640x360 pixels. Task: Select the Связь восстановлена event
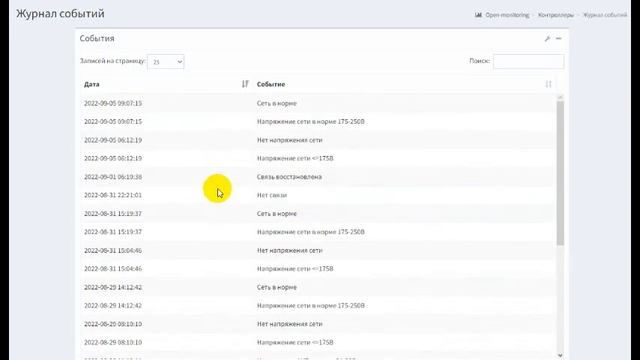coord(289,177)
